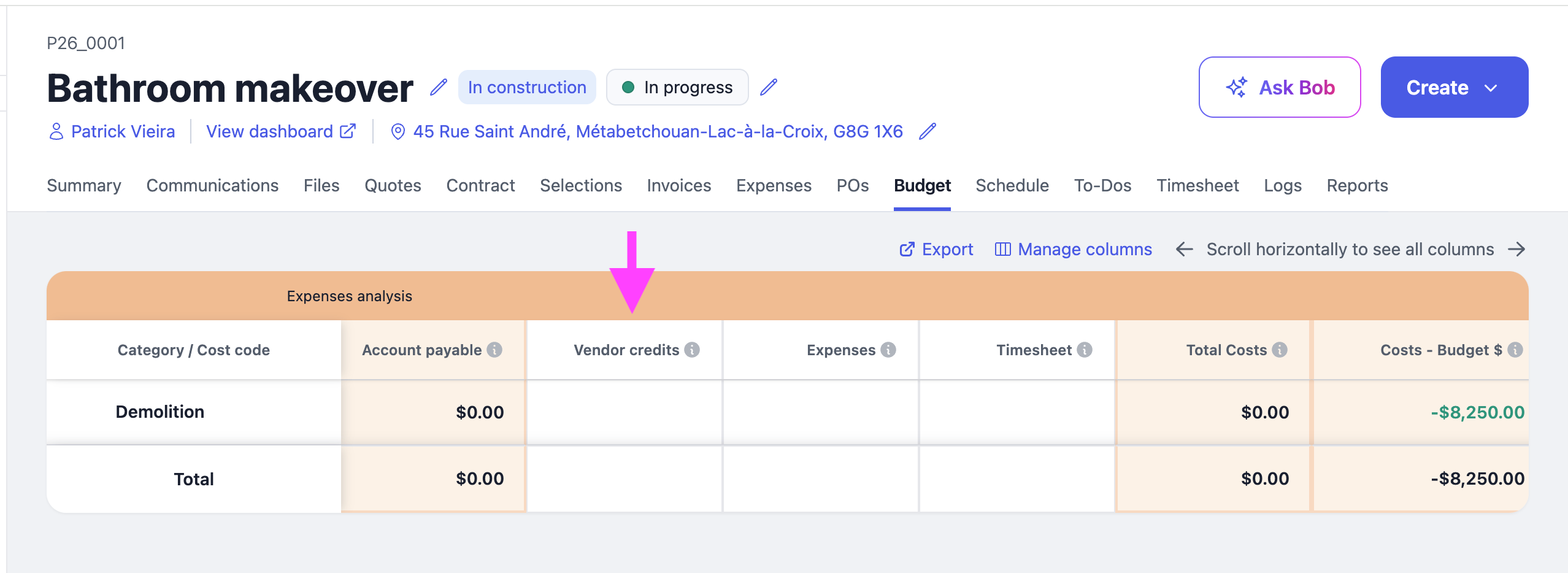Ask Bob assistant button
Viewport: 1568px width, 573px height.
[x=1280, y=87]
